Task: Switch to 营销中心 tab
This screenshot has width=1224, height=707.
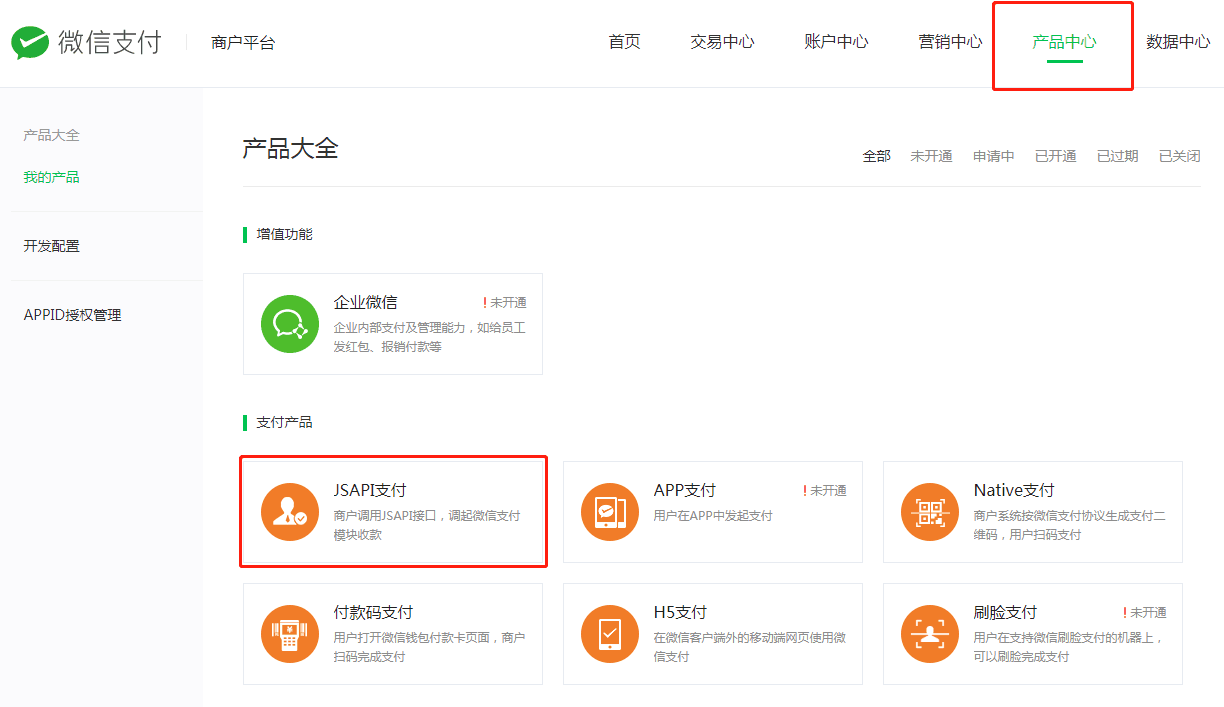Action: (950, 42)
